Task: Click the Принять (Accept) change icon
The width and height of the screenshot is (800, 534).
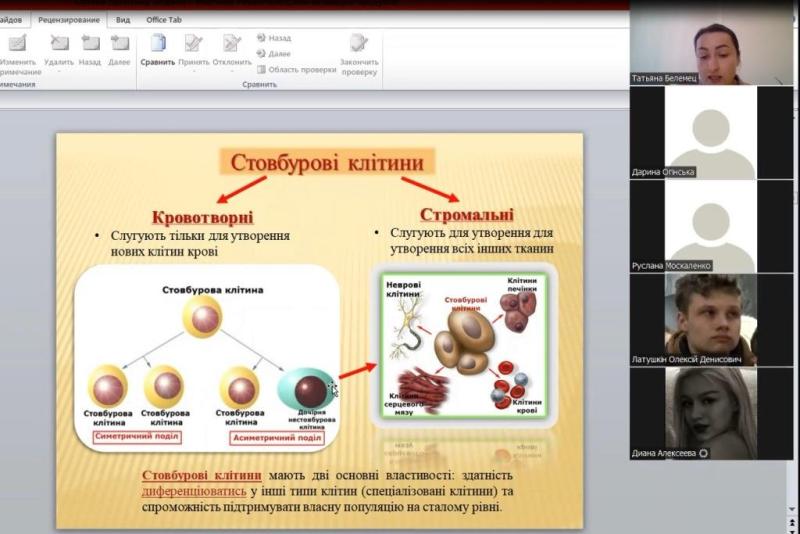Action: click(x=193, y=44)
